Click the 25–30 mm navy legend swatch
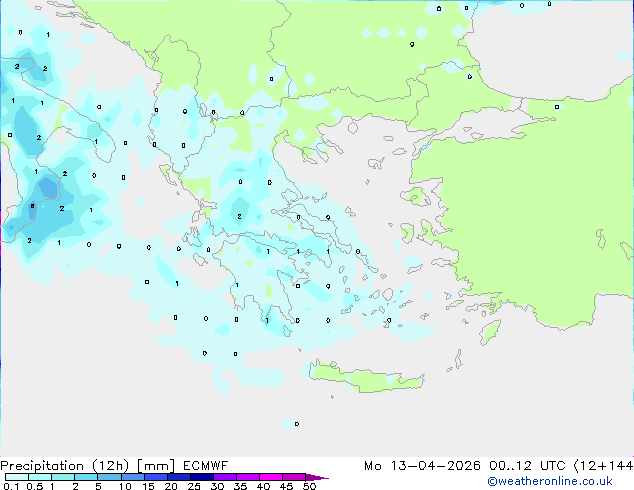This screenshot has width=634, height=490. point(201,477)
